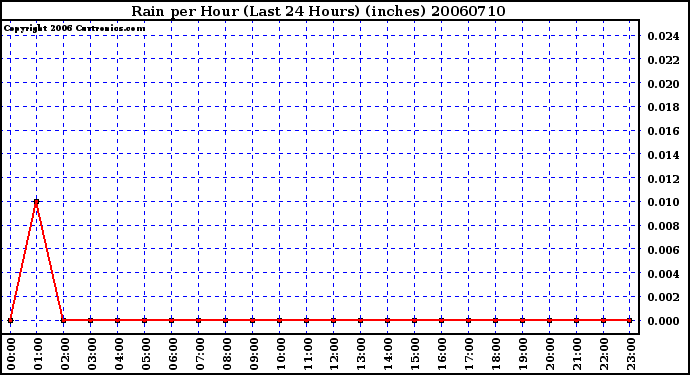Image resolution: width=690 pixels, height=375 pixels.
Task: Click the 11:00 x-axis label
Action: point(308,354)
